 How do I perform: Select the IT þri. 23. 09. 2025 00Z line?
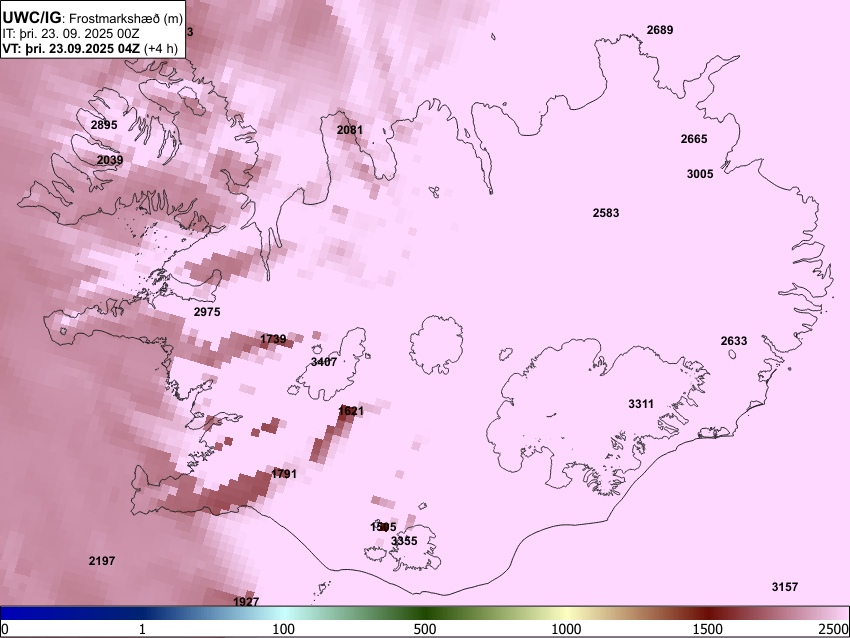(70, 34)
